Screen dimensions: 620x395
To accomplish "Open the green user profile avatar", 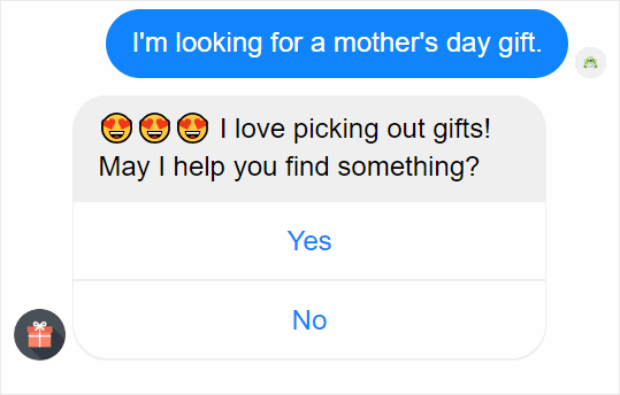I will 590,62.
